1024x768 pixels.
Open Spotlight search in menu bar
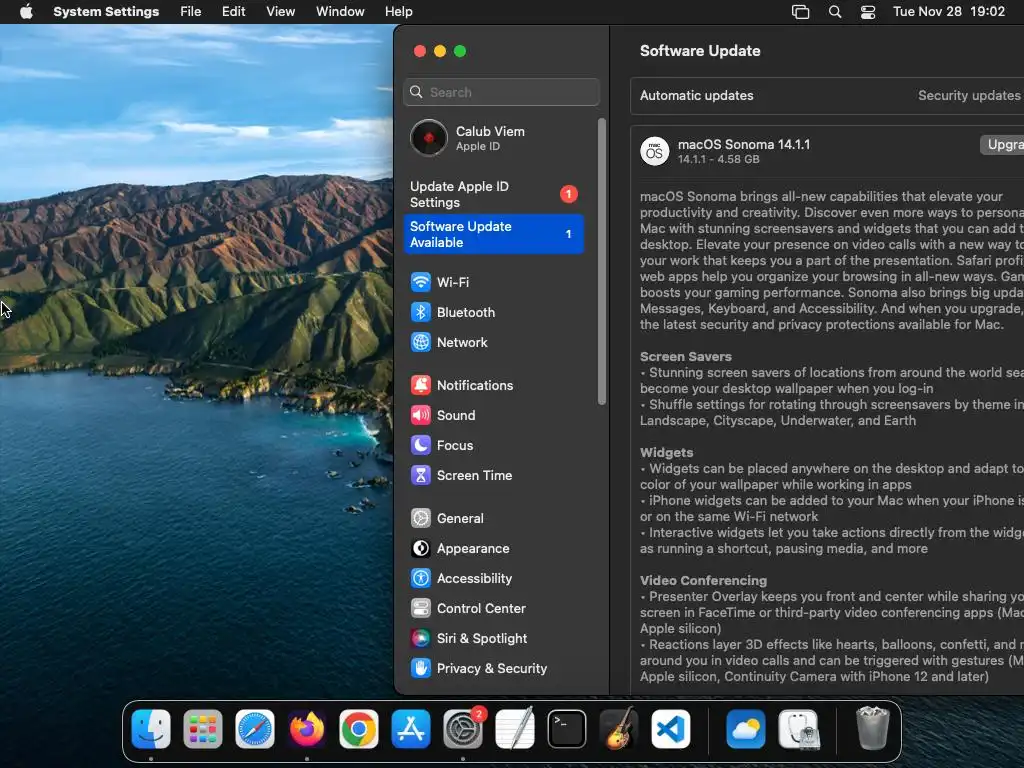click(x=835, y=12)
